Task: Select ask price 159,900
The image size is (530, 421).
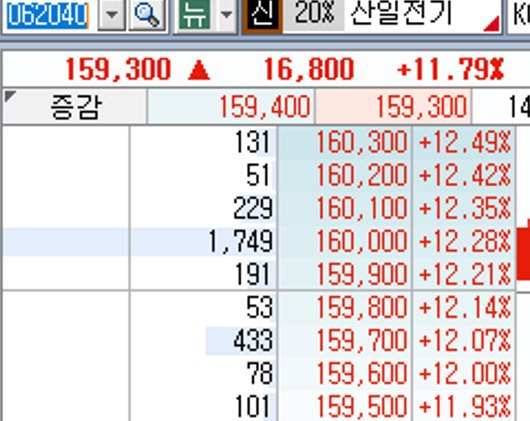Action: tap(362, 274)
